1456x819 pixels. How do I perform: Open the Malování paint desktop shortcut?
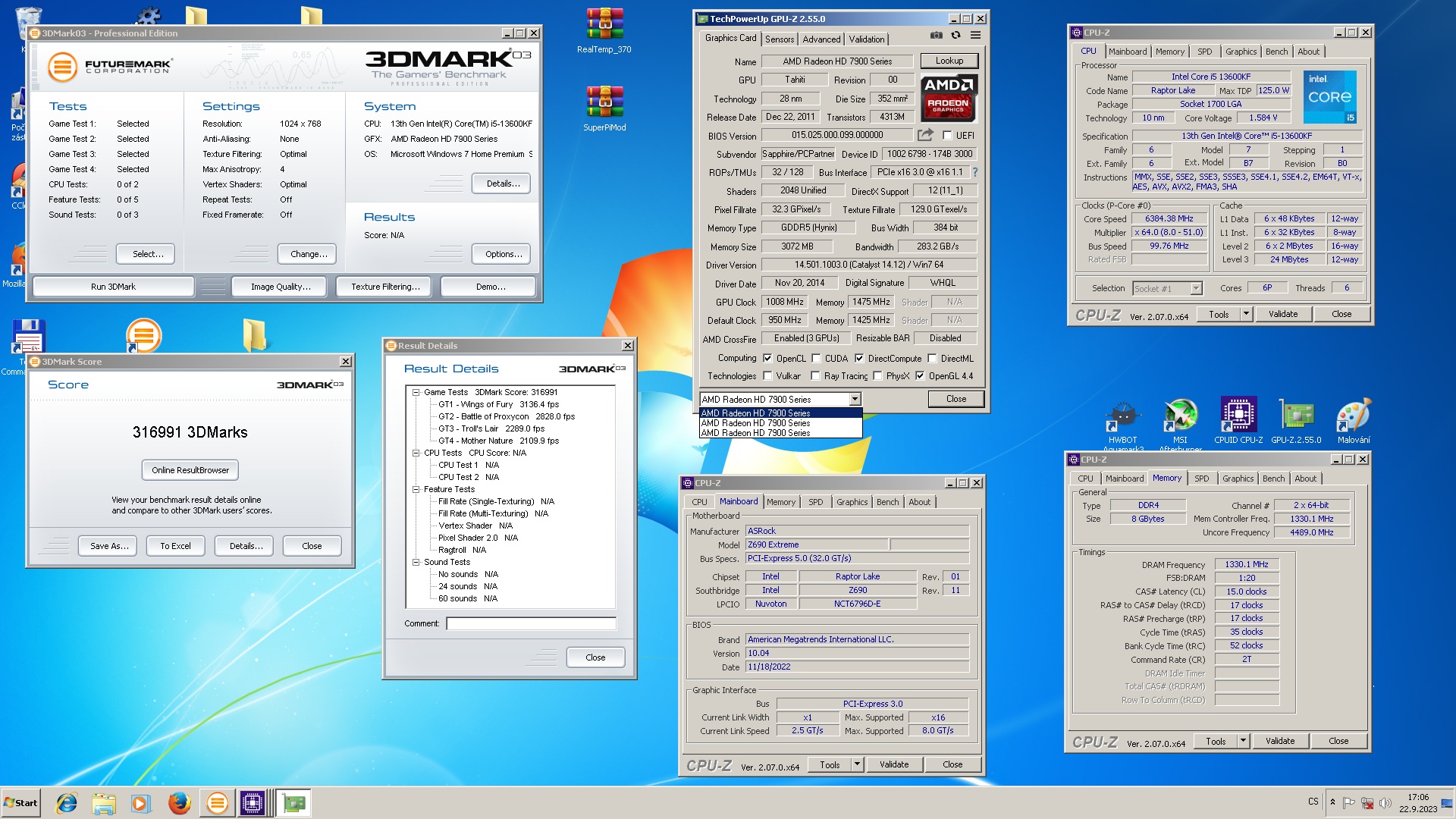(x=1354, y=420)
